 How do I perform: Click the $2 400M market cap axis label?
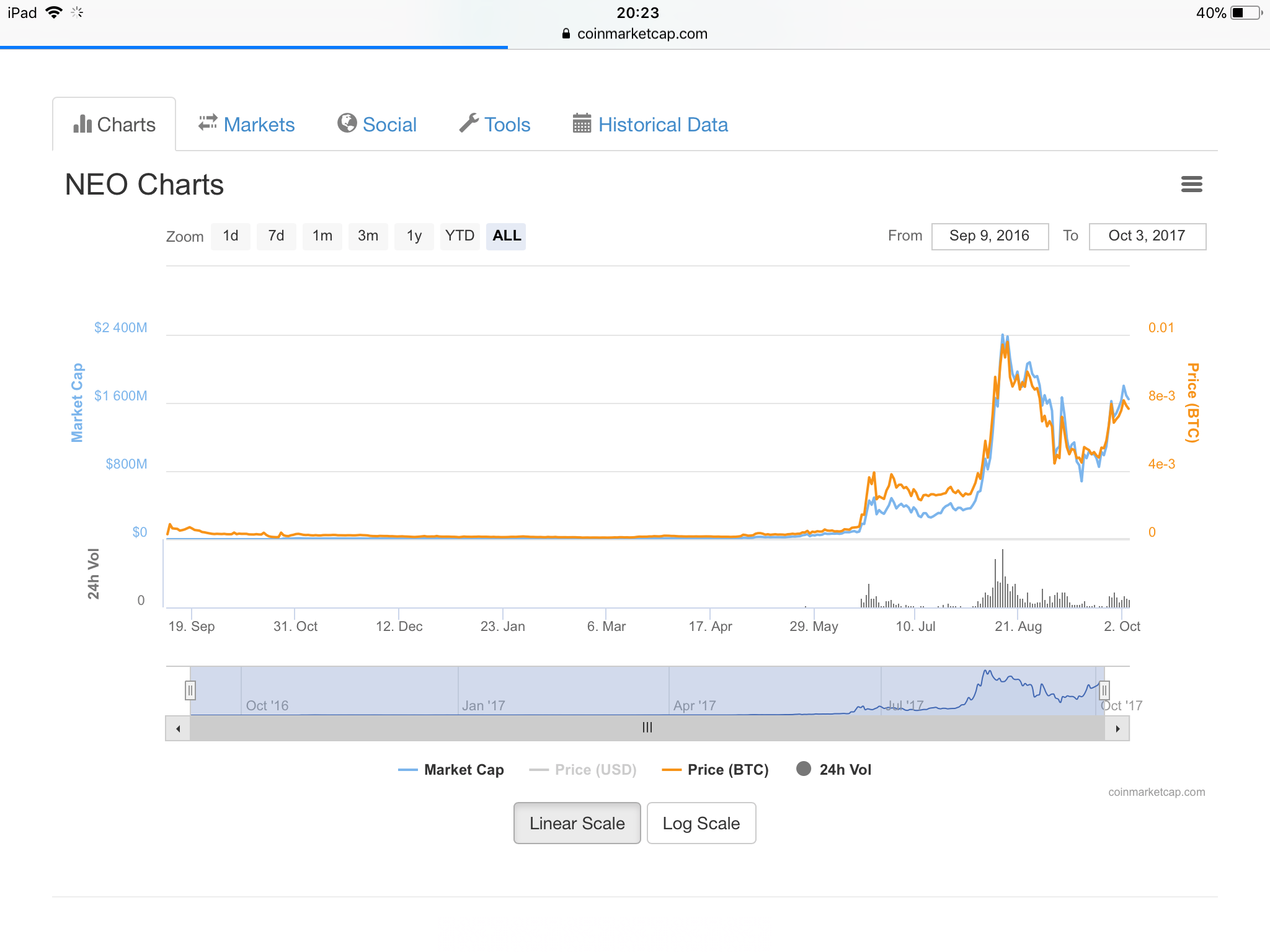coord(121,327)
